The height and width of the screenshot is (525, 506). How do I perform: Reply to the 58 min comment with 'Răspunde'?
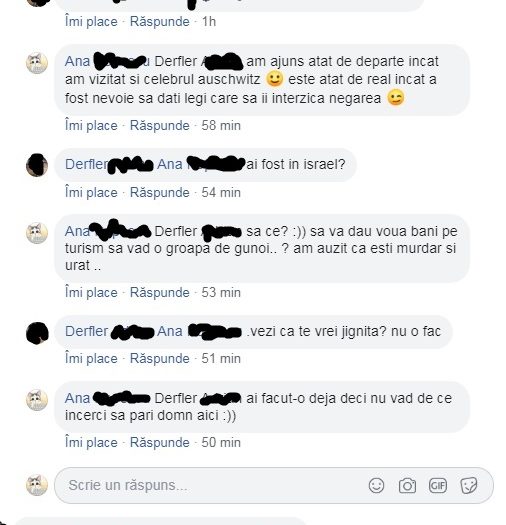pos(159,126)
